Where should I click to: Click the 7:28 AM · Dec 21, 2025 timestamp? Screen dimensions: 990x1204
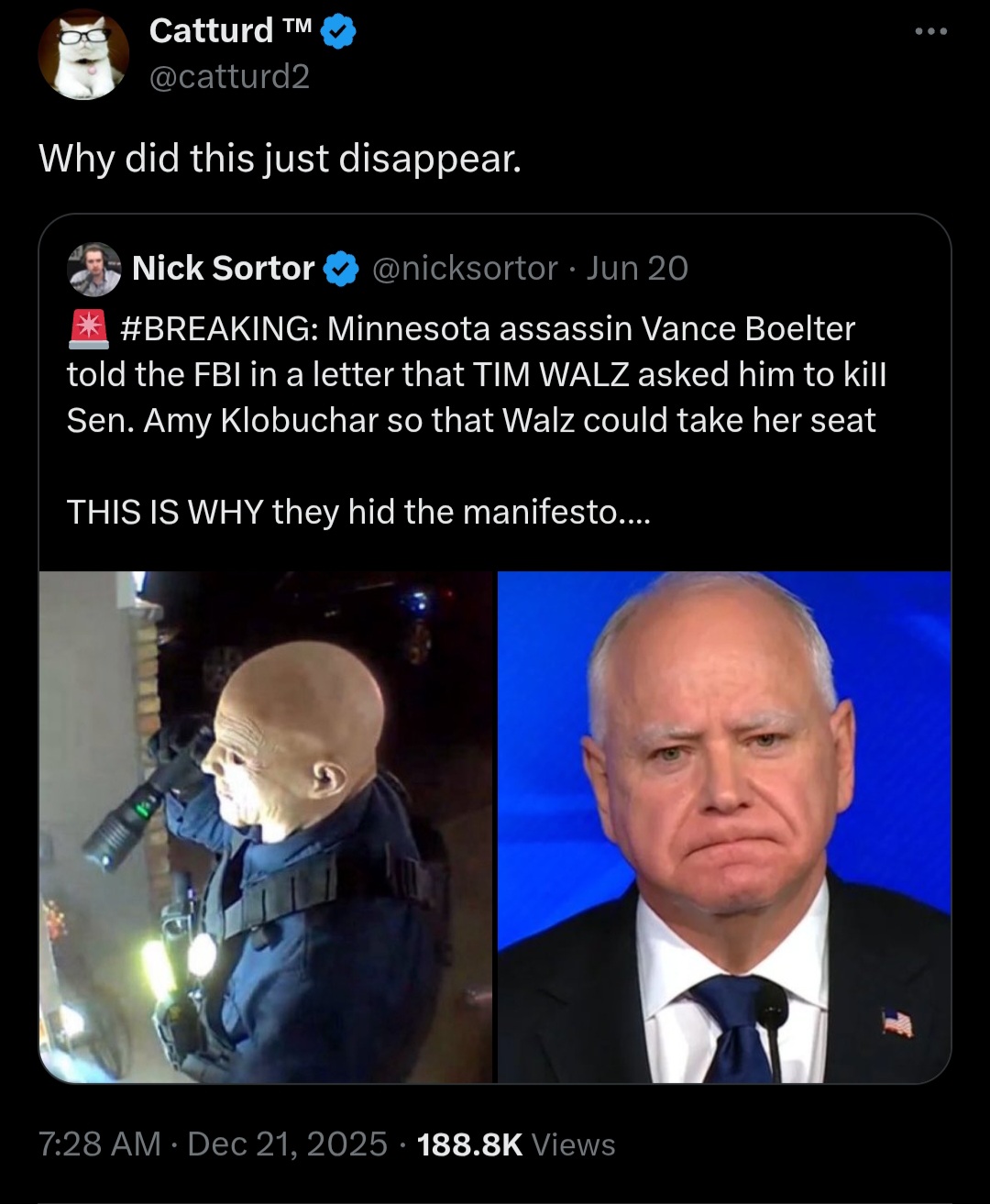coord(213,1144)
